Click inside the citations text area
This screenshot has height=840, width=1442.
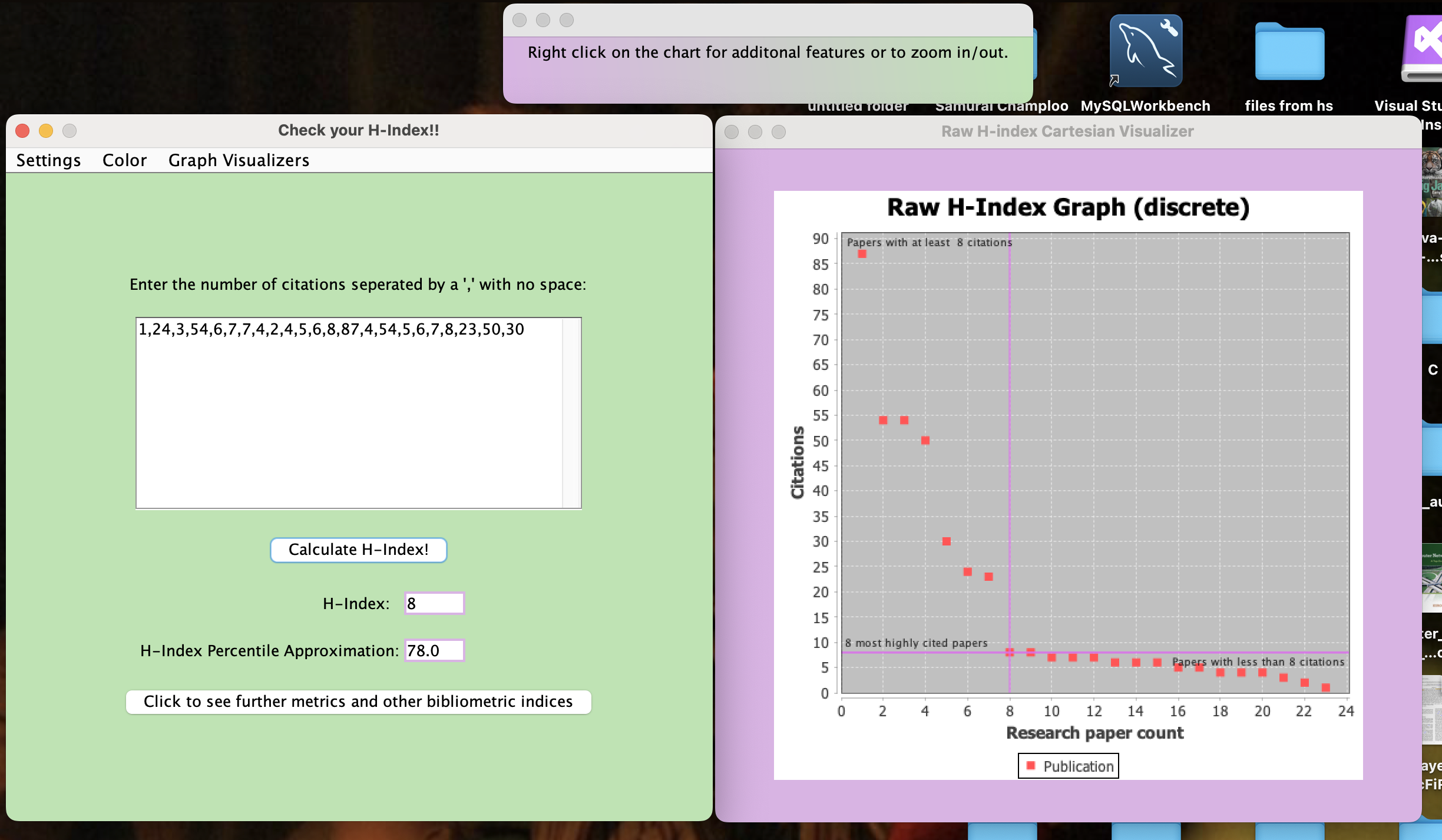pos(348,412)
